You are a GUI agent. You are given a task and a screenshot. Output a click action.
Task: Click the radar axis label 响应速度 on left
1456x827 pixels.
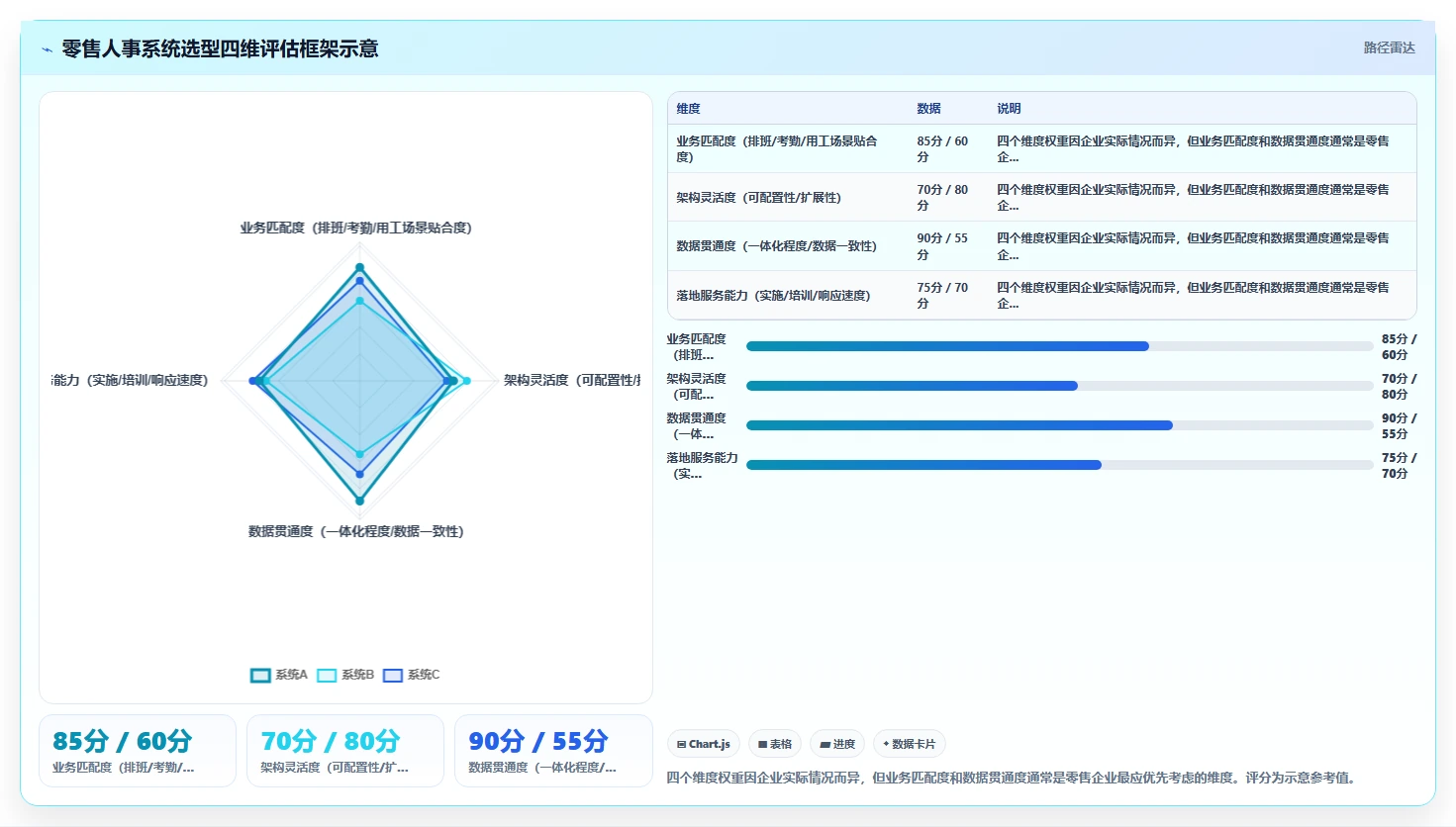pyautogui.click(x=131, y=381)
